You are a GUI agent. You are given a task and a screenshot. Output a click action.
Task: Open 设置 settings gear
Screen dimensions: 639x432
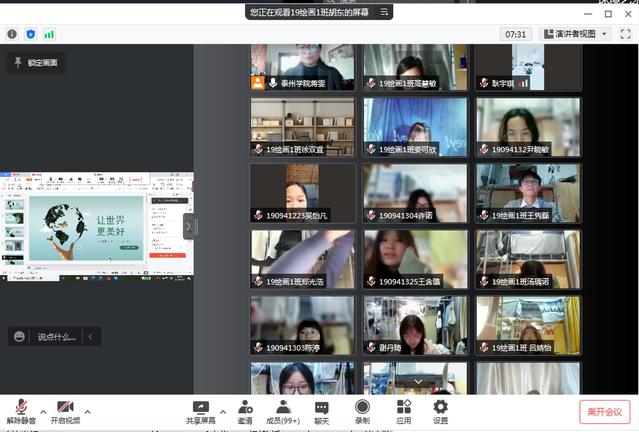440,408
